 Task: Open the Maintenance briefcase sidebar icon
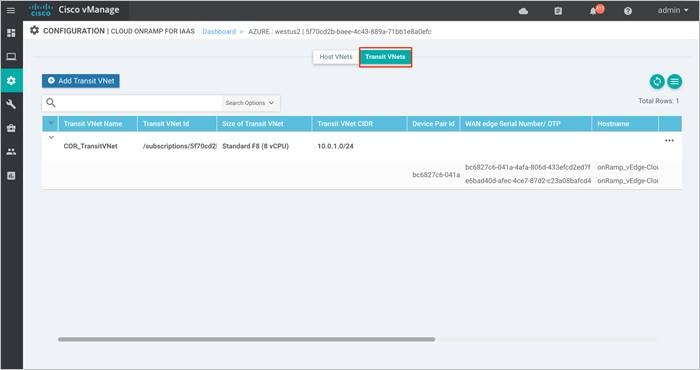[11, 128]
